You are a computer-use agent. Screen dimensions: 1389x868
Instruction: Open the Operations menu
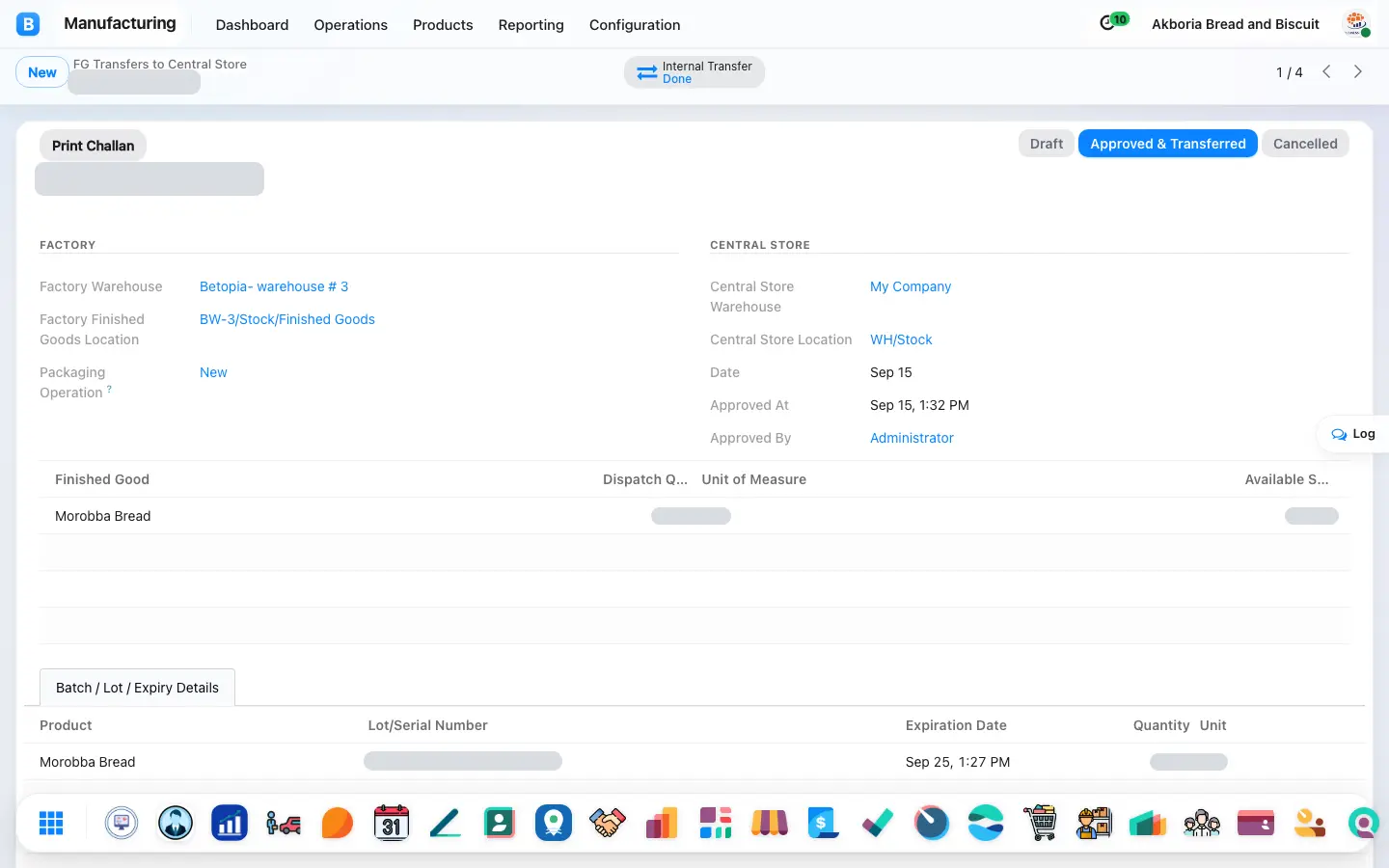[350, 25]
